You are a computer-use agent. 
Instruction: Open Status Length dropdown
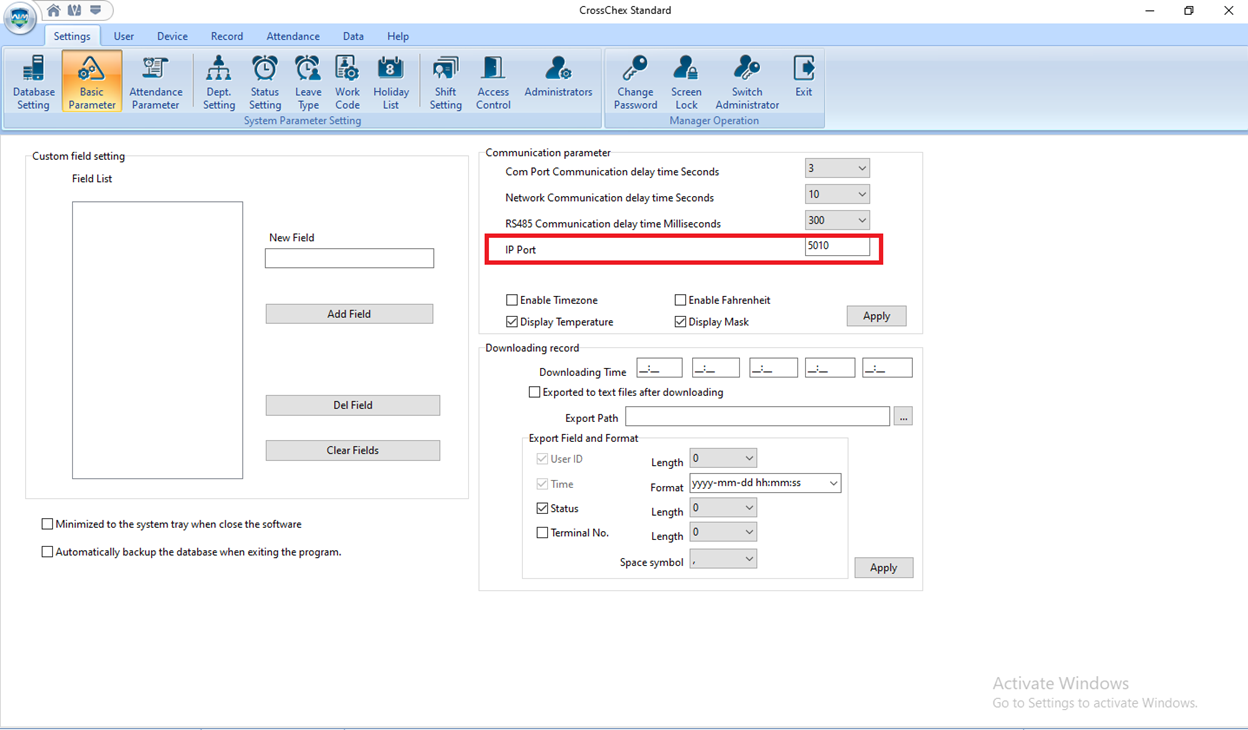(723, 508)
